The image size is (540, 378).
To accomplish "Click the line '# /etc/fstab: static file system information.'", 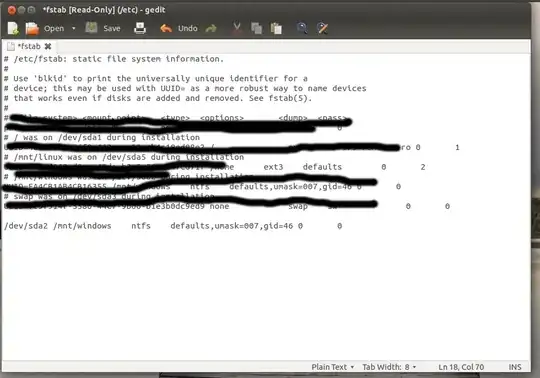I will coord(114,59).
